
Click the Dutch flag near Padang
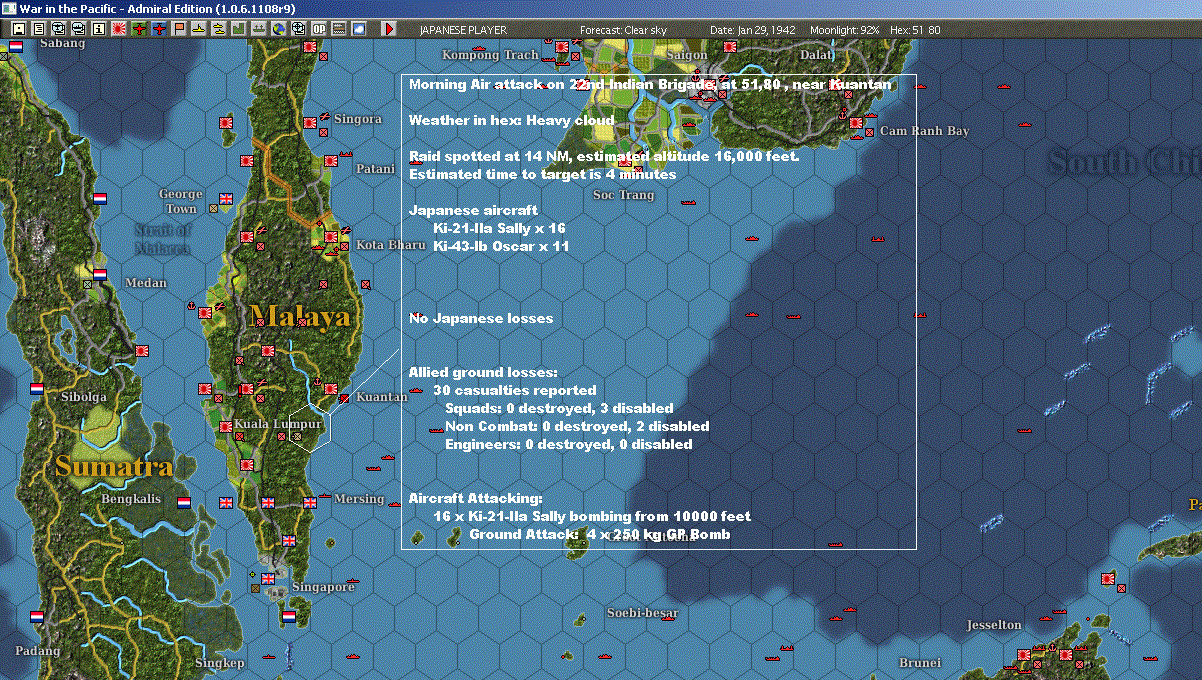38,617
